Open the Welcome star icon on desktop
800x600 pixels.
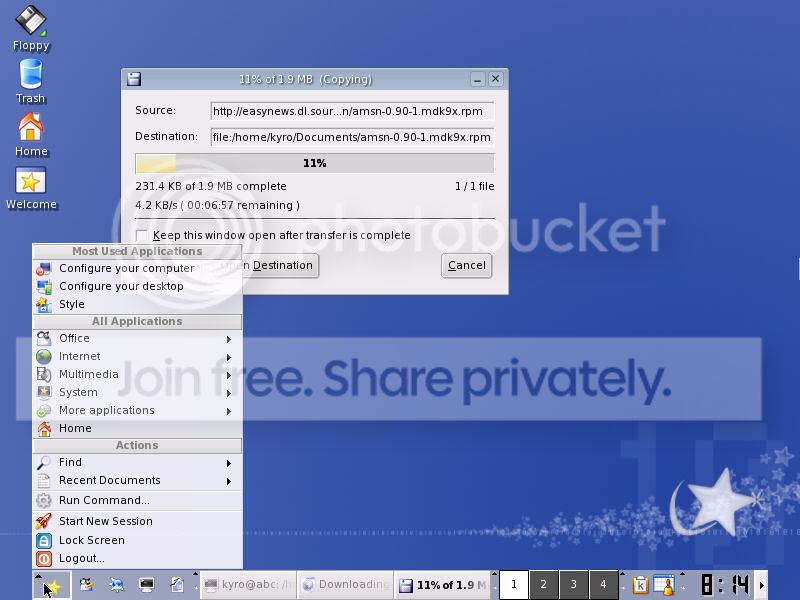(31, 181)
